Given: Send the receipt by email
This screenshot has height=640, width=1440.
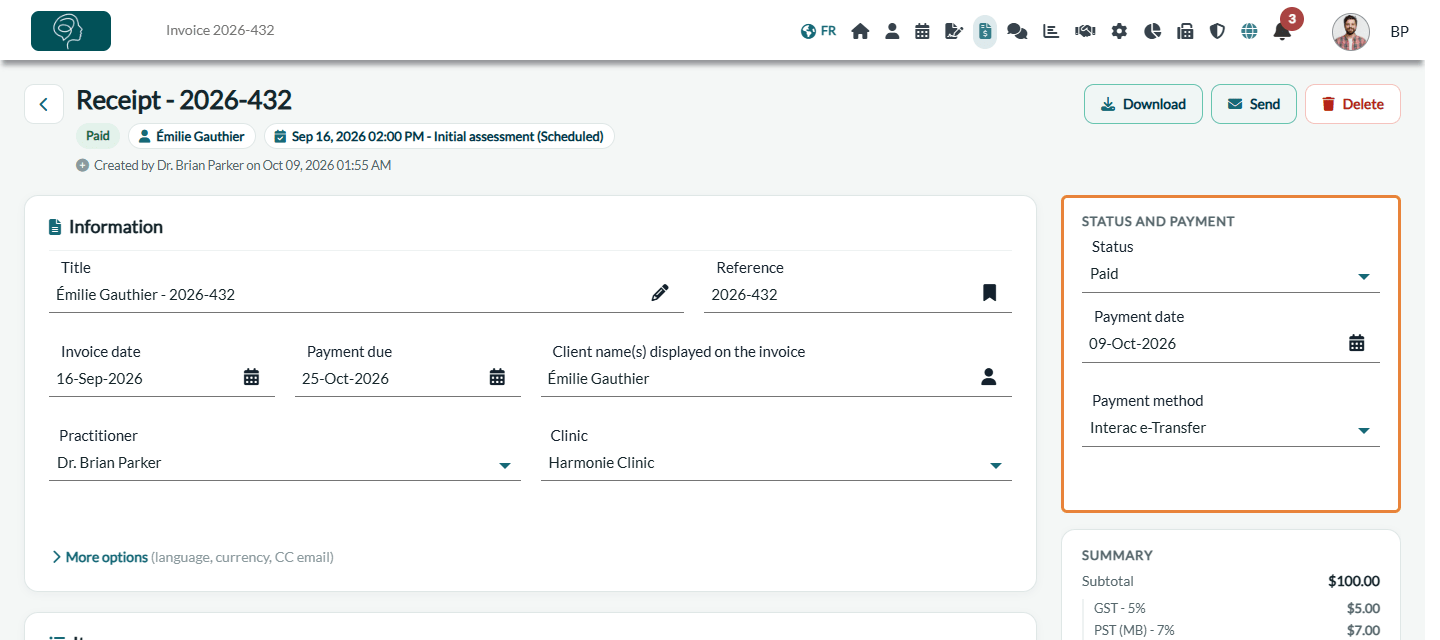Looking at the screenshot, I should point(1254,104).
